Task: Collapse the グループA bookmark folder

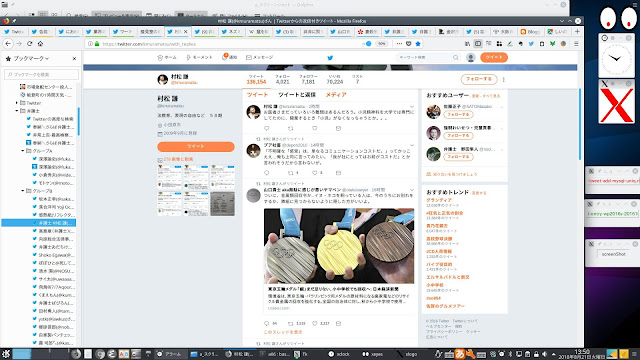Action: [23, 151]
